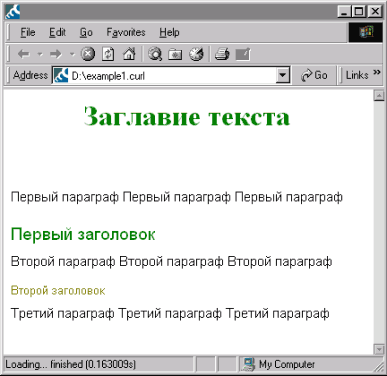Go to the Home page icon

(129, 54)
